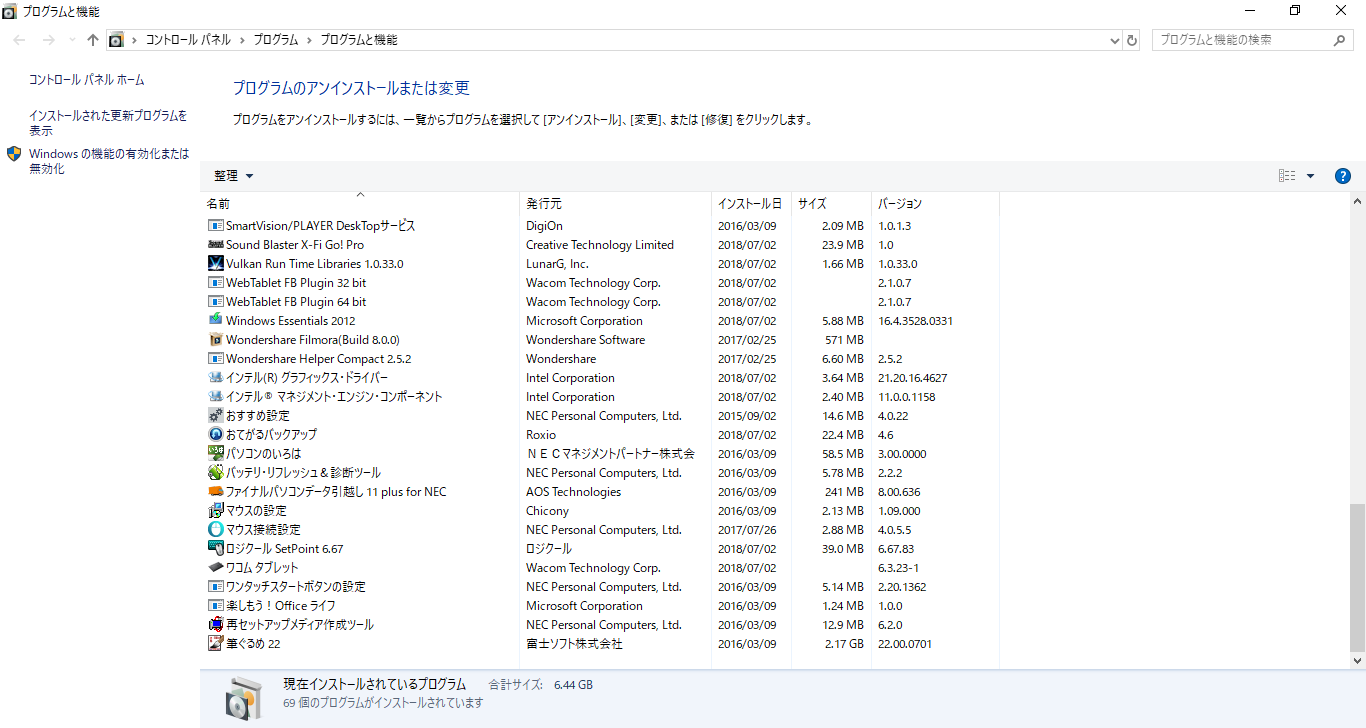
Task: Select the Sound Blaster X-Fi Go! Pro icon
Action: point(215,245)
